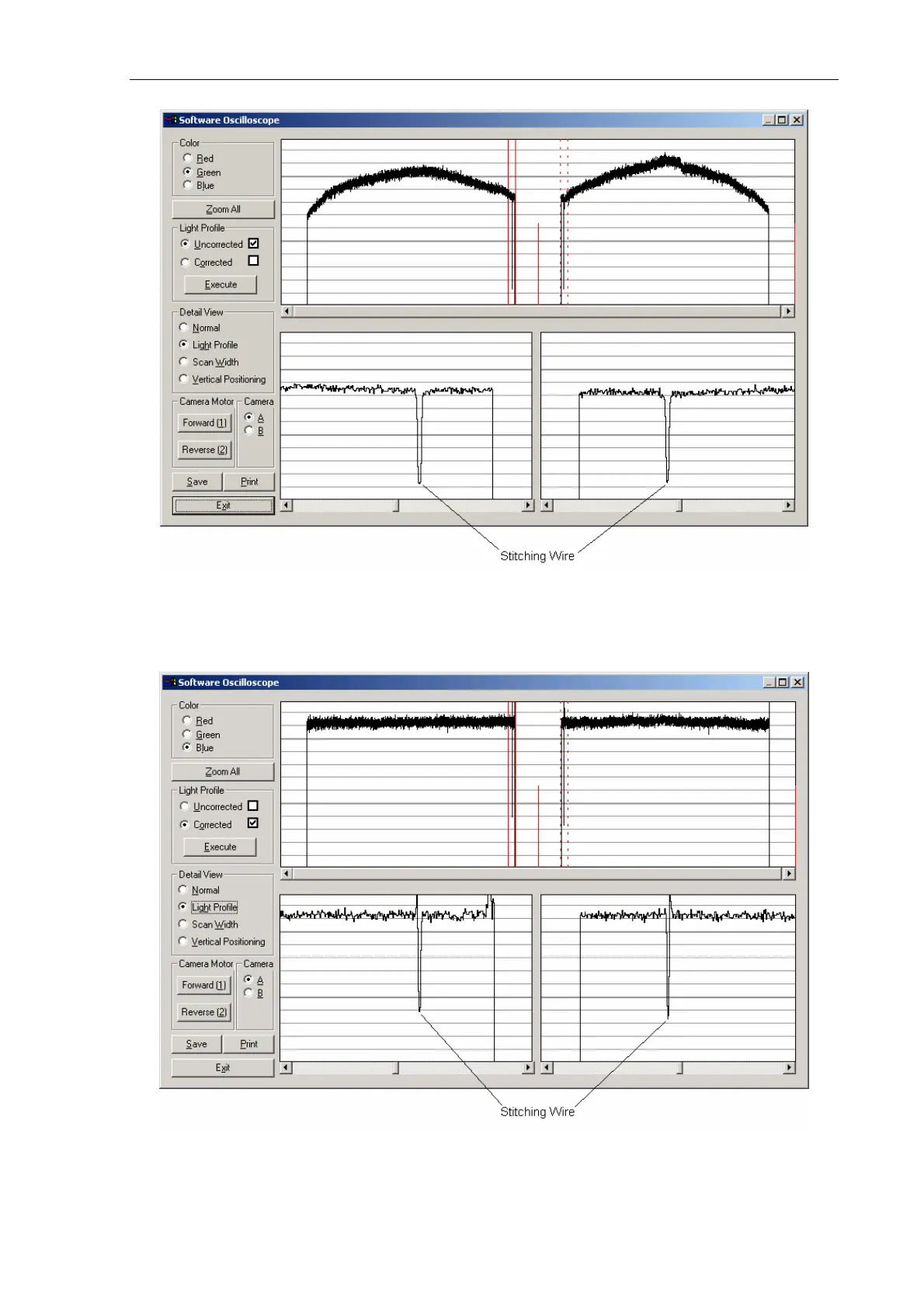Click right scroll arrow of upper window main graph

click(788, 311)
